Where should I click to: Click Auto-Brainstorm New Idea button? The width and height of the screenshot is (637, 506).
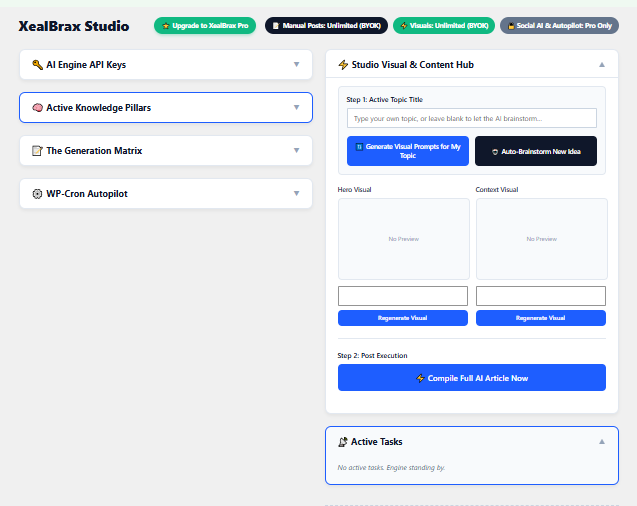click(x=536, y=151)
